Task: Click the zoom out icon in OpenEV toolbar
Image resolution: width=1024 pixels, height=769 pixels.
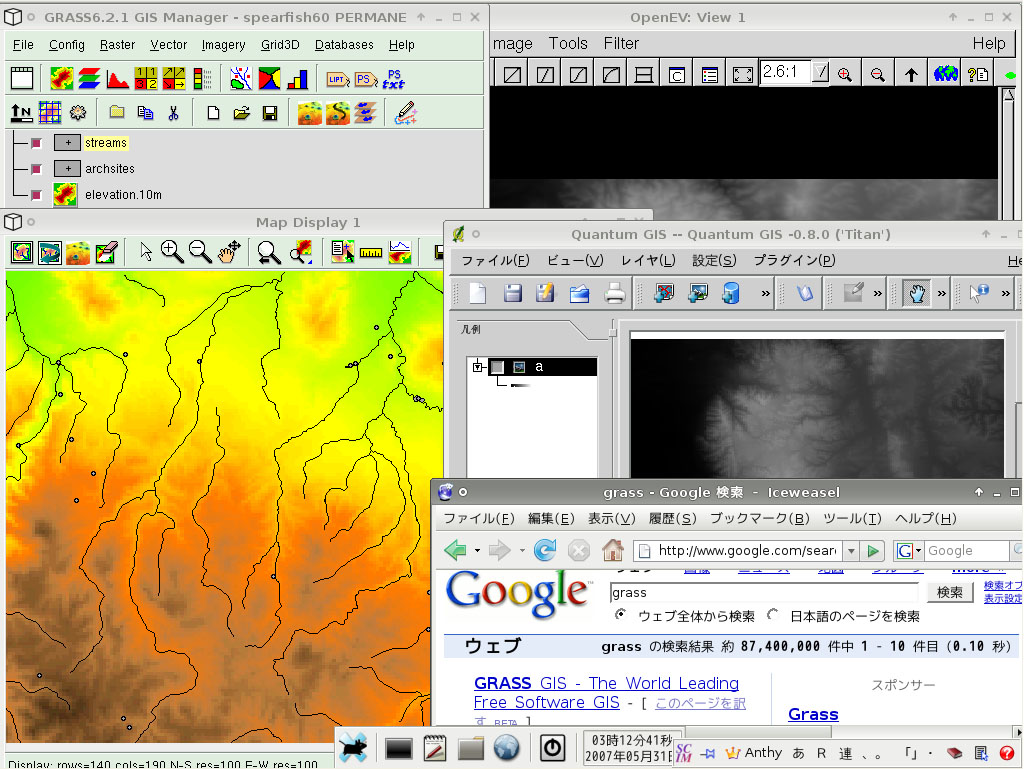Action: 877,74
